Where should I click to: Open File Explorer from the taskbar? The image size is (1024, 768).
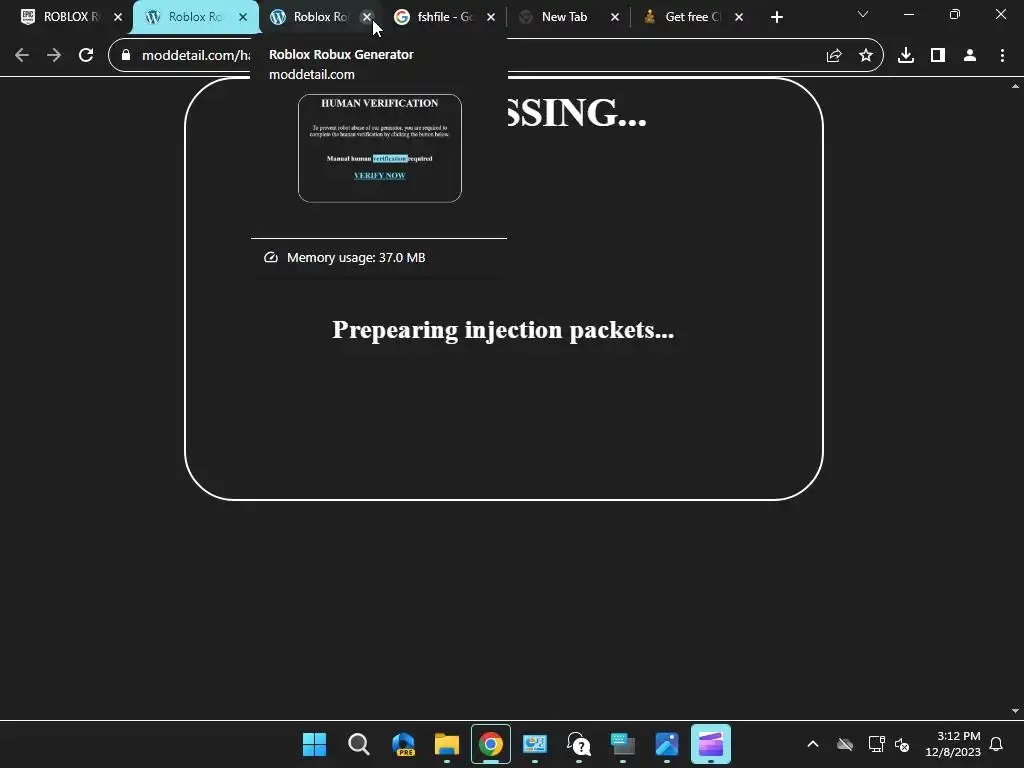[447, 744]
